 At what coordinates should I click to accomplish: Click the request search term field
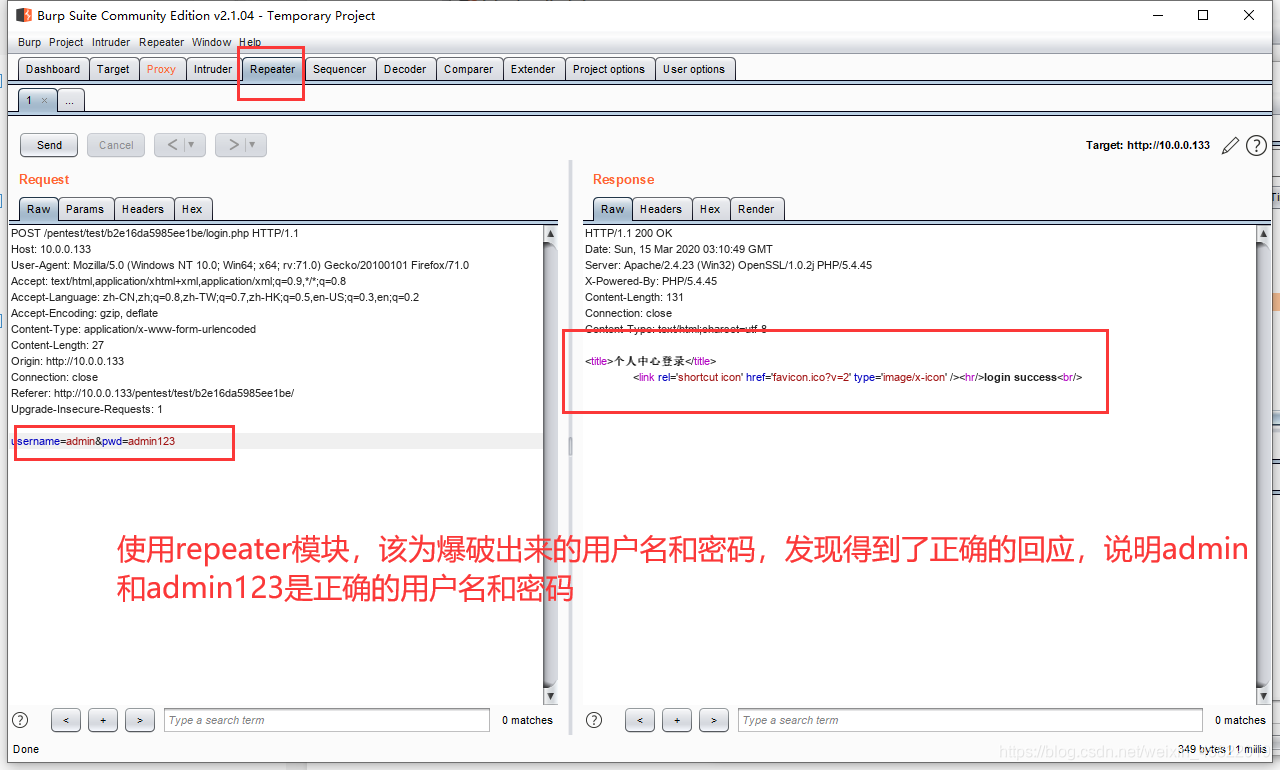tap(327, 720)
